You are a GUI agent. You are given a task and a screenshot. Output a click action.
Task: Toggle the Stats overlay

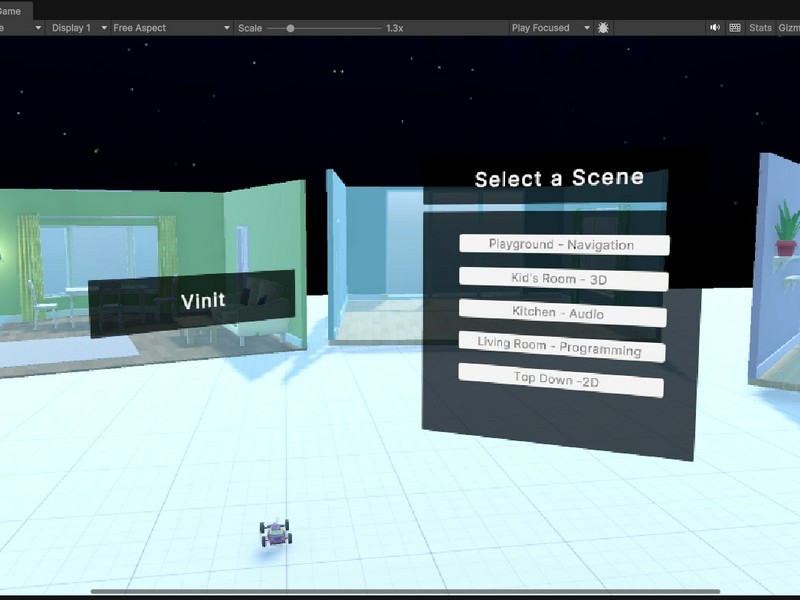click(x=760, y=28)
